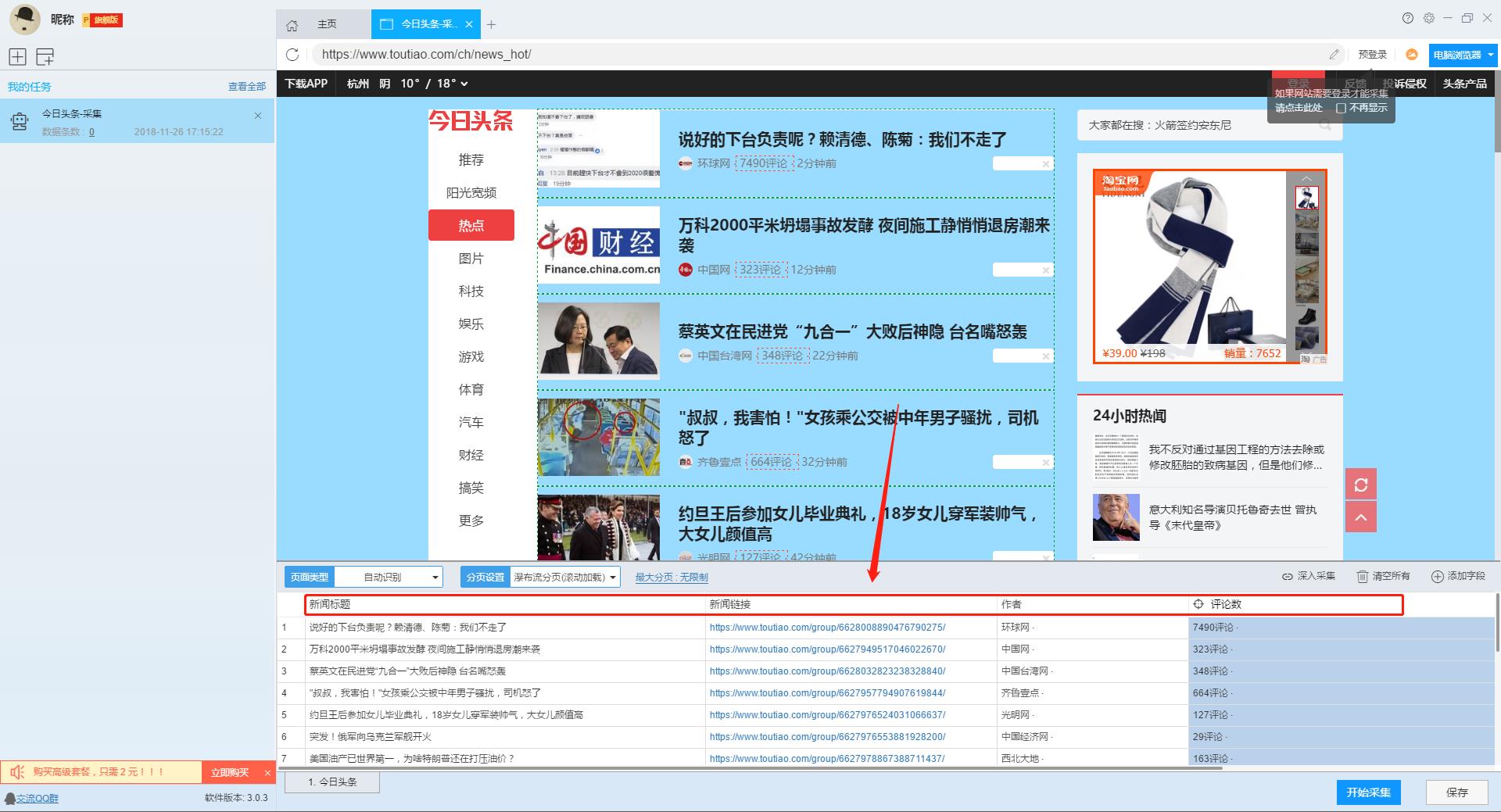This screenshot has height=812, width=1501.
Task: Dismiss the 万科 news item's x
Action: [x=1045, y=270]
